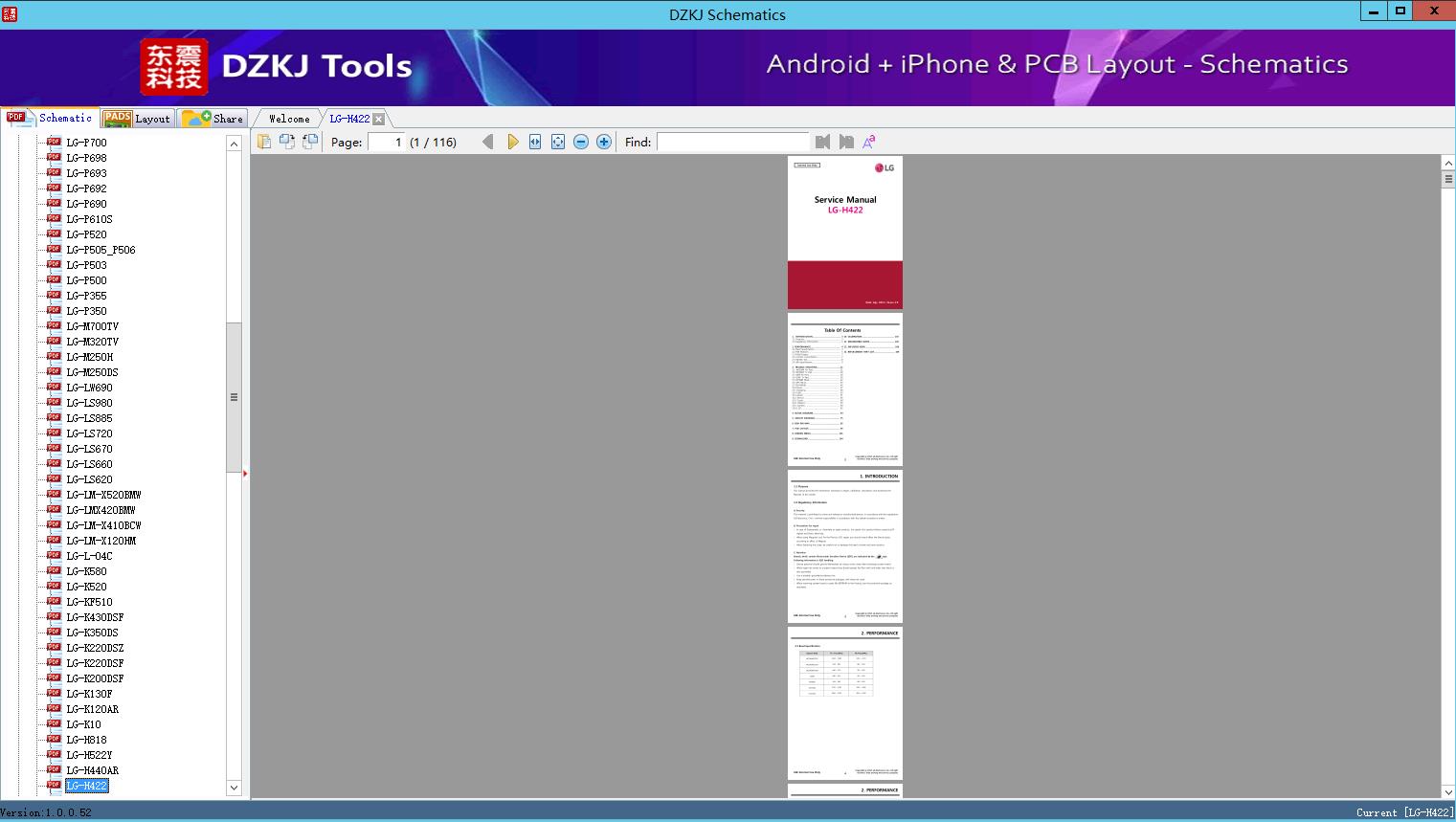
Task: Select LG-M700TV in the tree
Action: click(93, 326)
